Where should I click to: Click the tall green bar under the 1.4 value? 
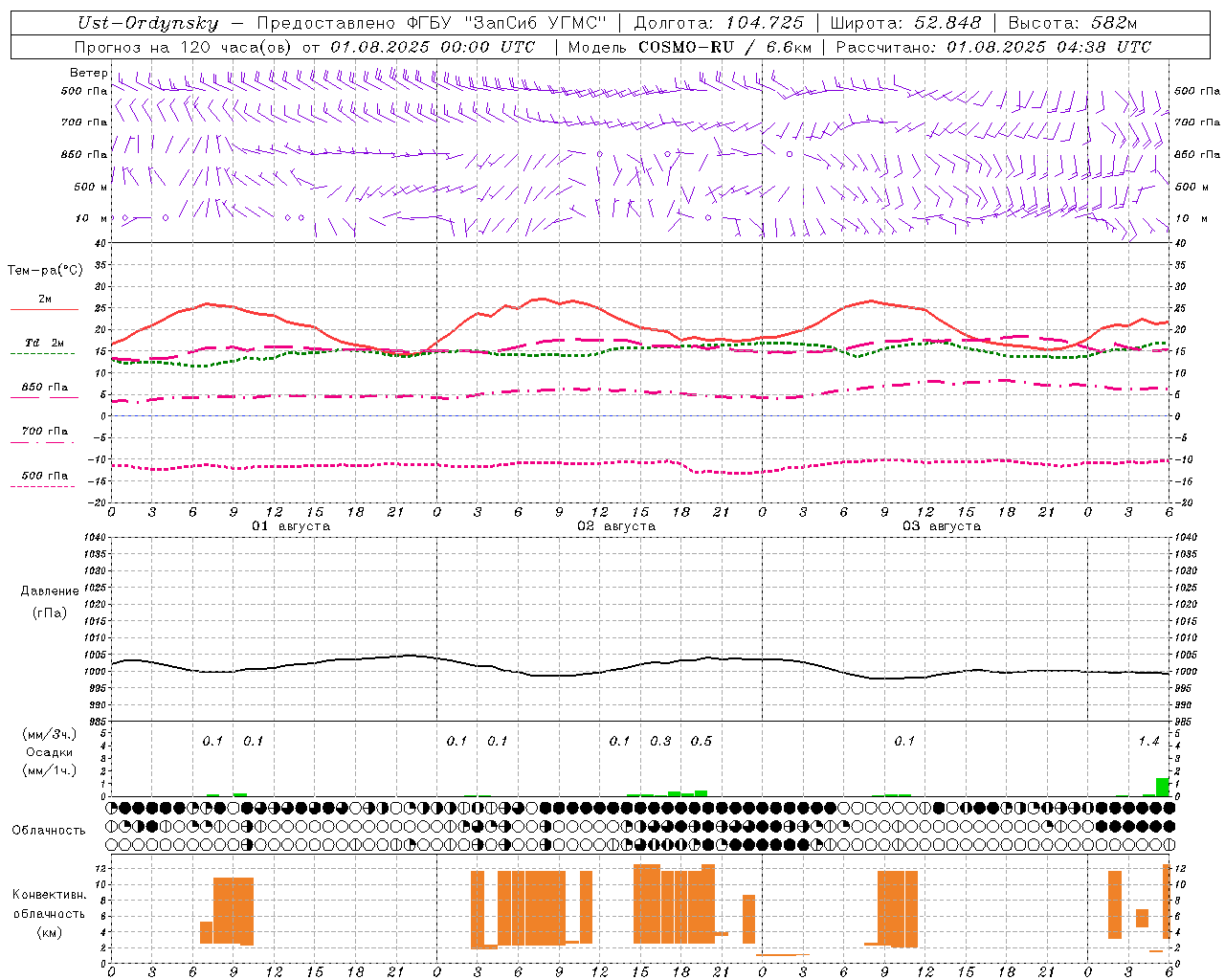[x=1162, y=787]
